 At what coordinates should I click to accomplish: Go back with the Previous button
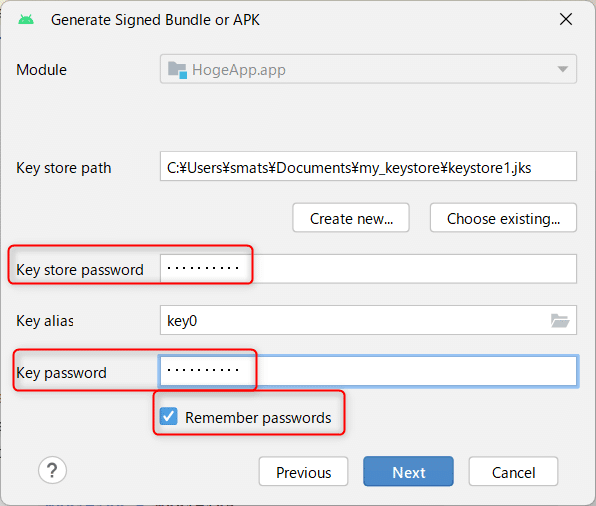(x=303, y=472)
